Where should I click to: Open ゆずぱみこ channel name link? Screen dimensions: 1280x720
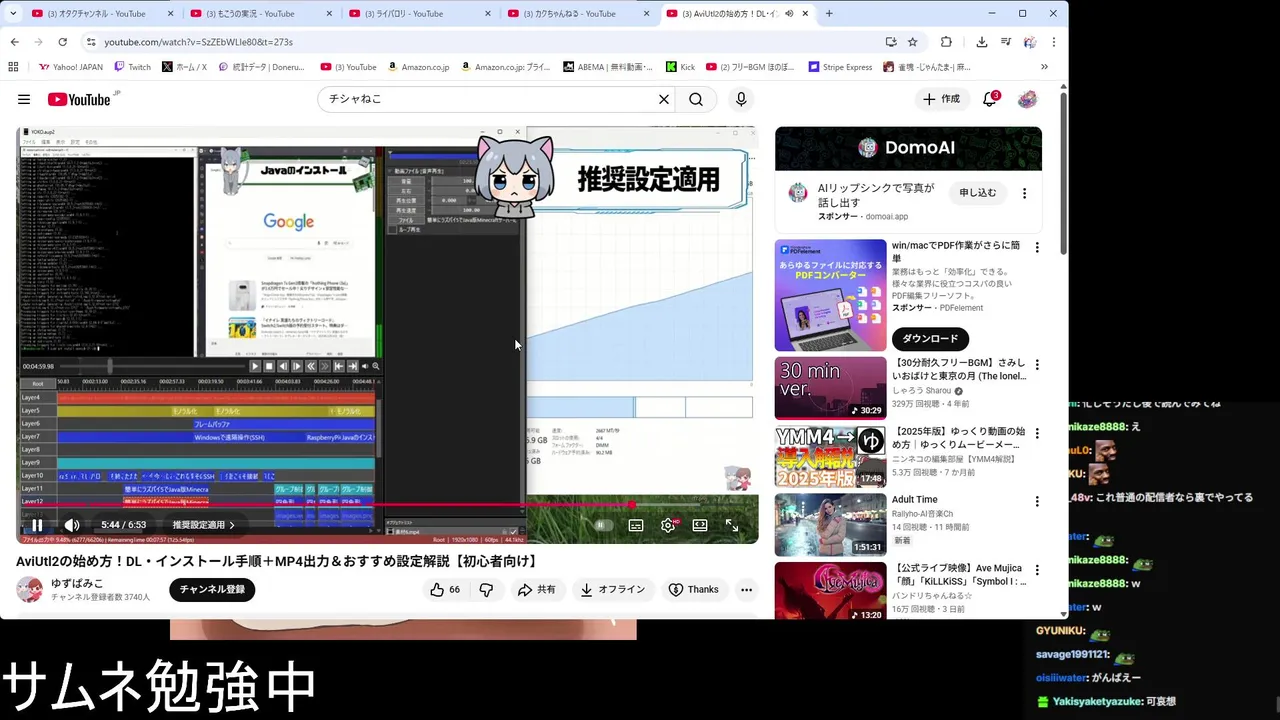pos(77,583)
